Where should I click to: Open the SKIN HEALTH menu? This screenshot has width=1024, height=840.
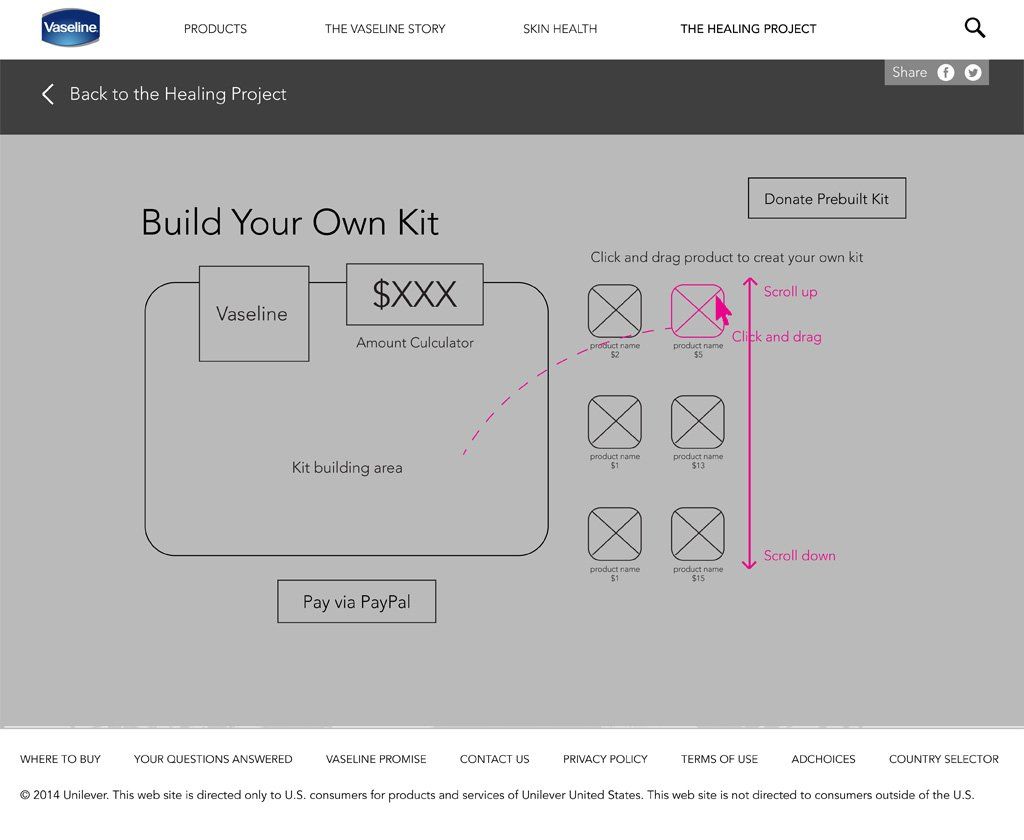[x=560, y=29]
